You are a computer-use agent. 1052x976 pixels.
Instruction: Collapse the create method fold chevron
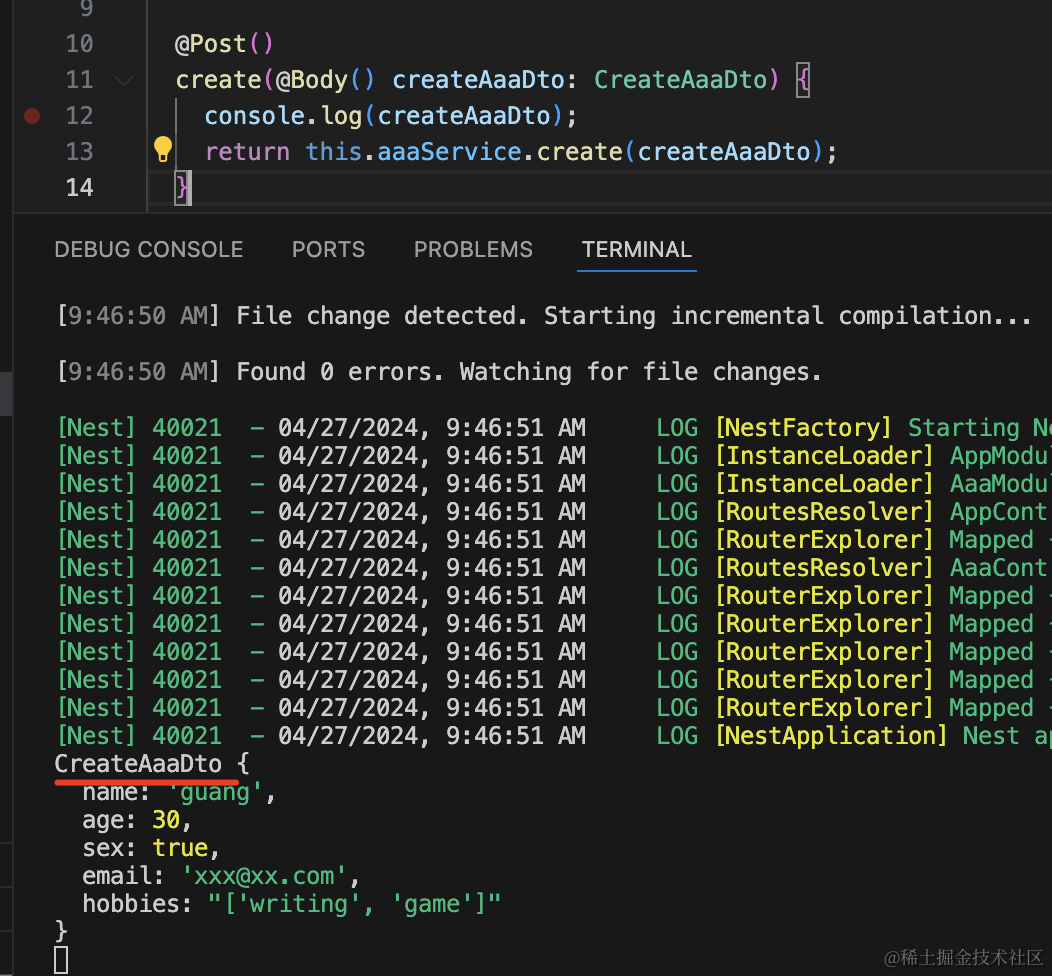coord(124,80)
